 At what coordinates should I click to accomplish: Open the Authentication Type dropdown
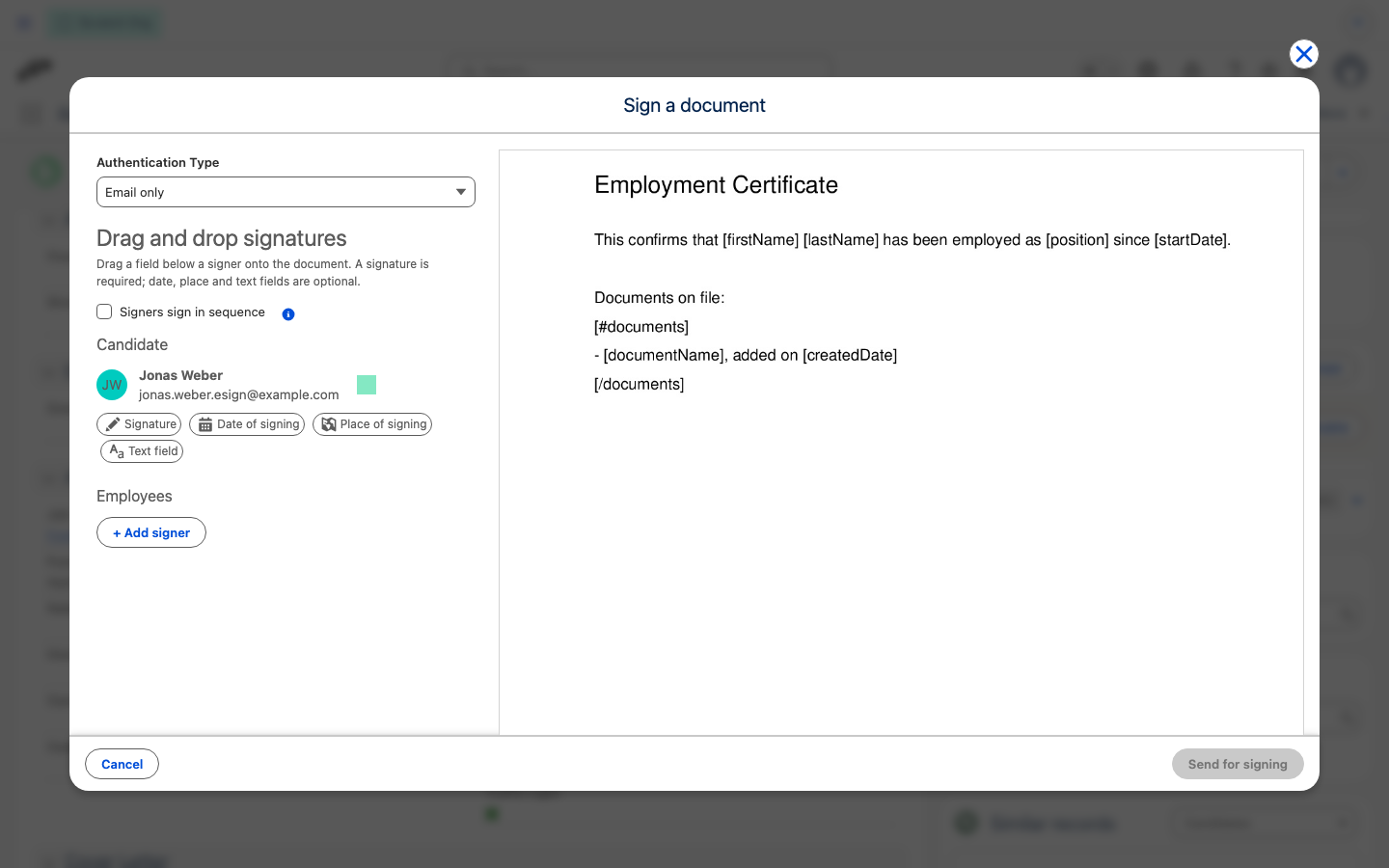point(286,192)
